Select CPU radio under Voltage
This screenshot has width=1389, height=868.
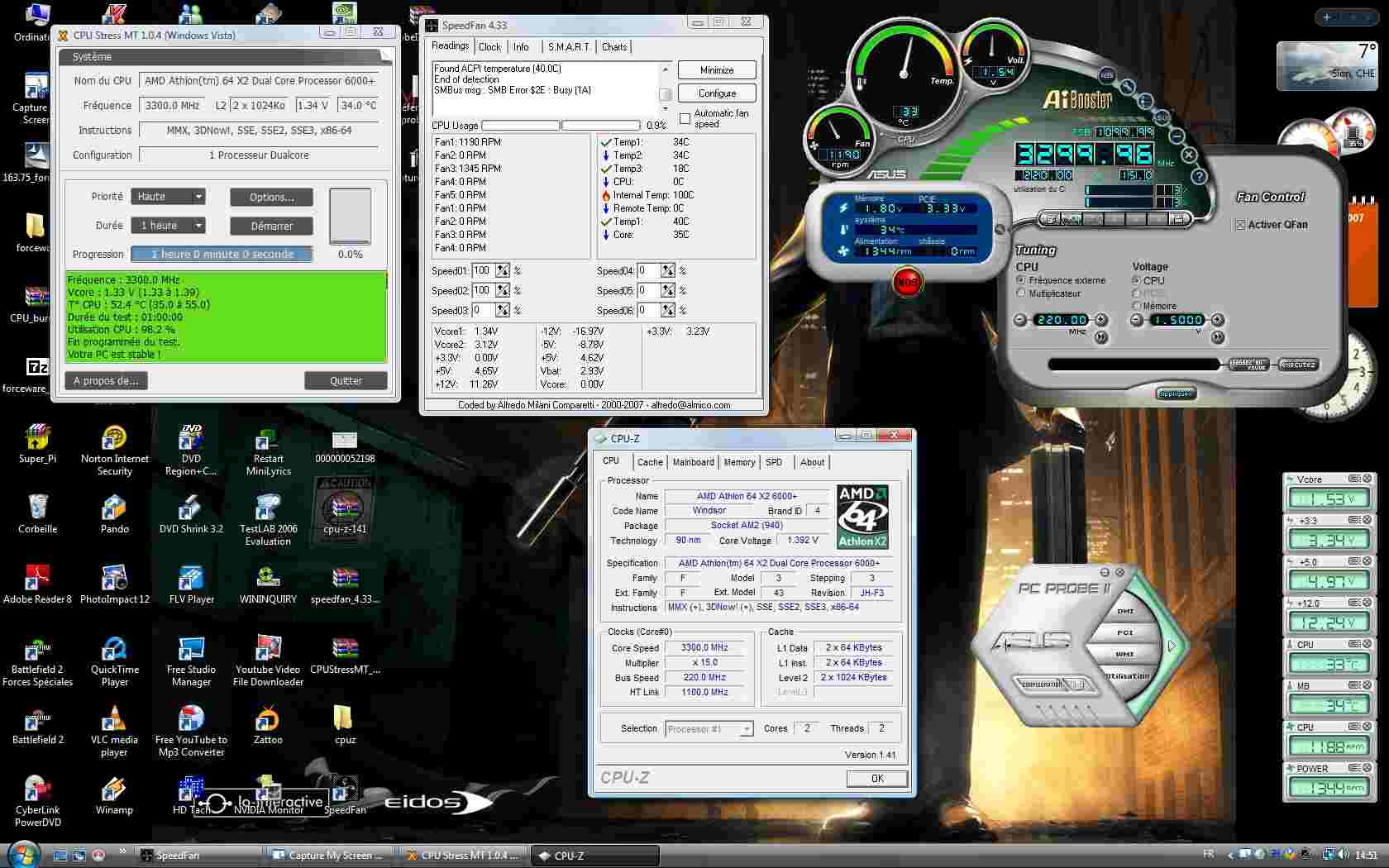tap(1137, 280)
